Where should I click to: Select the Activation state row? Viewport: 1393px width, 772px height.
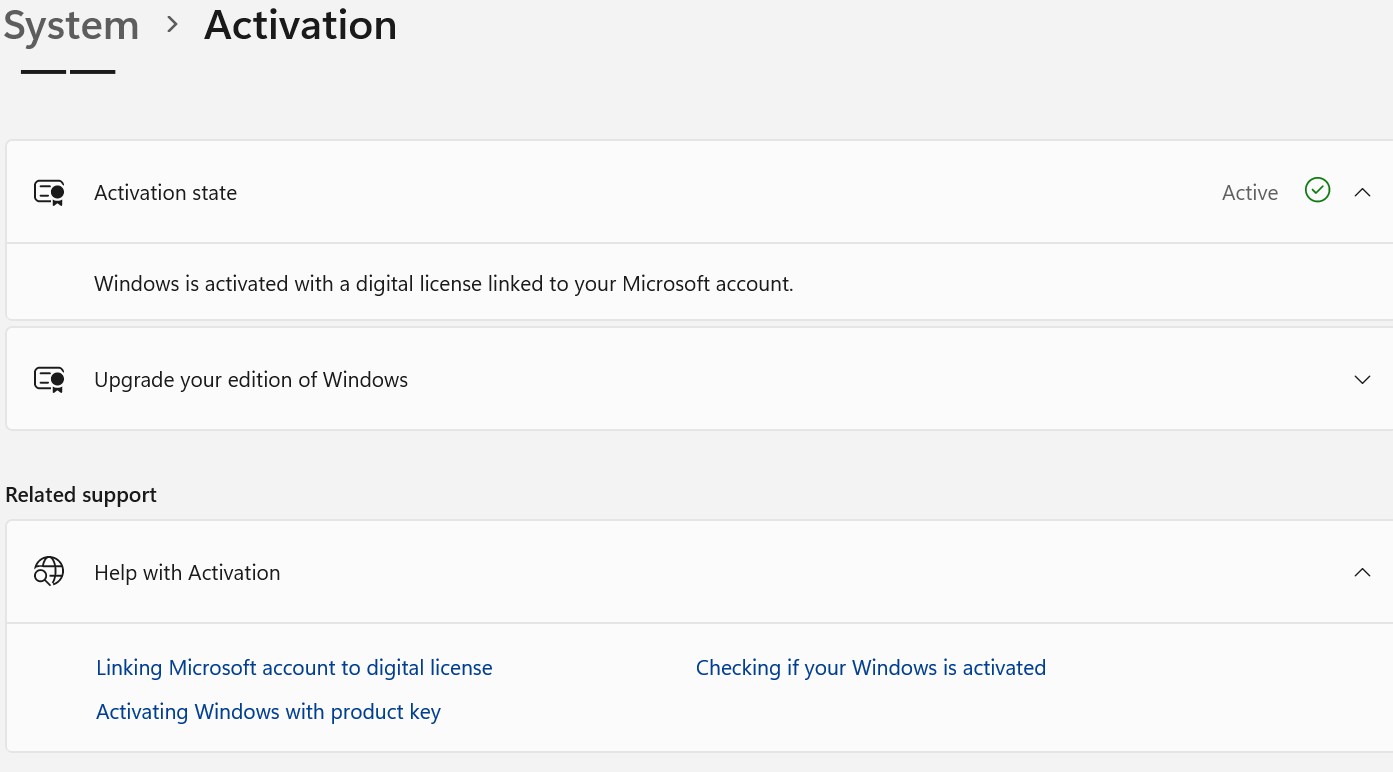[x=600, y=191]
